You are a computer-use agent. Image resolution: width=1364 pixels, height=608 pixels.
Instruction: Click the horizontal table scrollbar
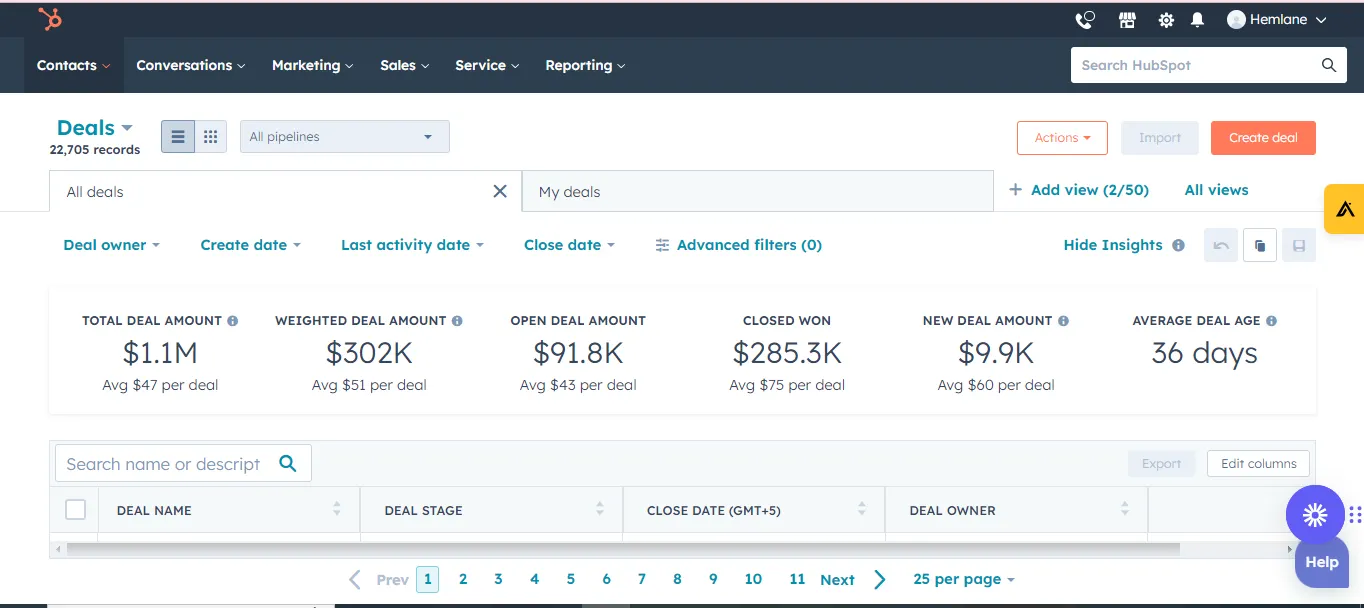620,549
